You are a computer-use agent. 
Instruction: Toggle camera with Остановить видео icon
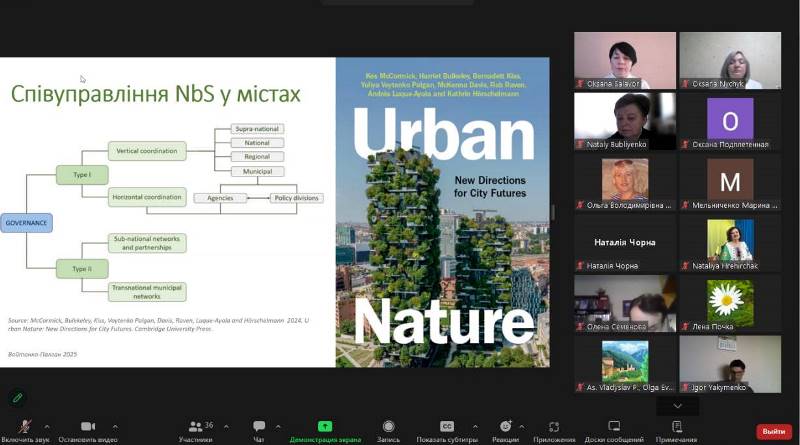[87, 427]
